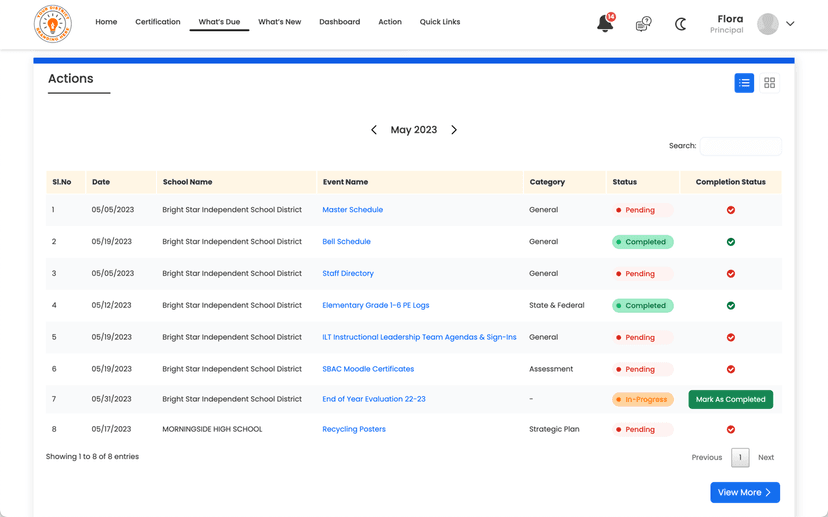Open the SBAC Moodle Certificates link

[x=368, y=369]
